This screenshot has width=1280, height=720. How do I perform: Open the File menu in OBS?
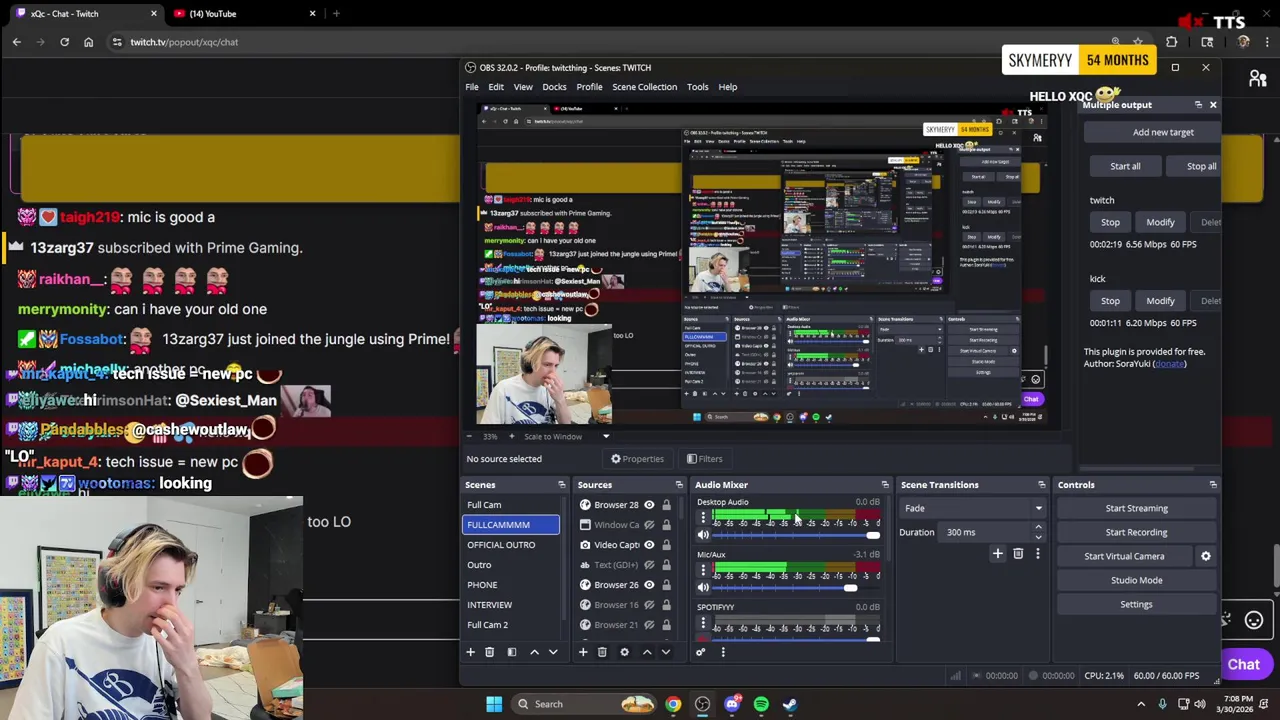pyautogui.click(x=471, y=87)
